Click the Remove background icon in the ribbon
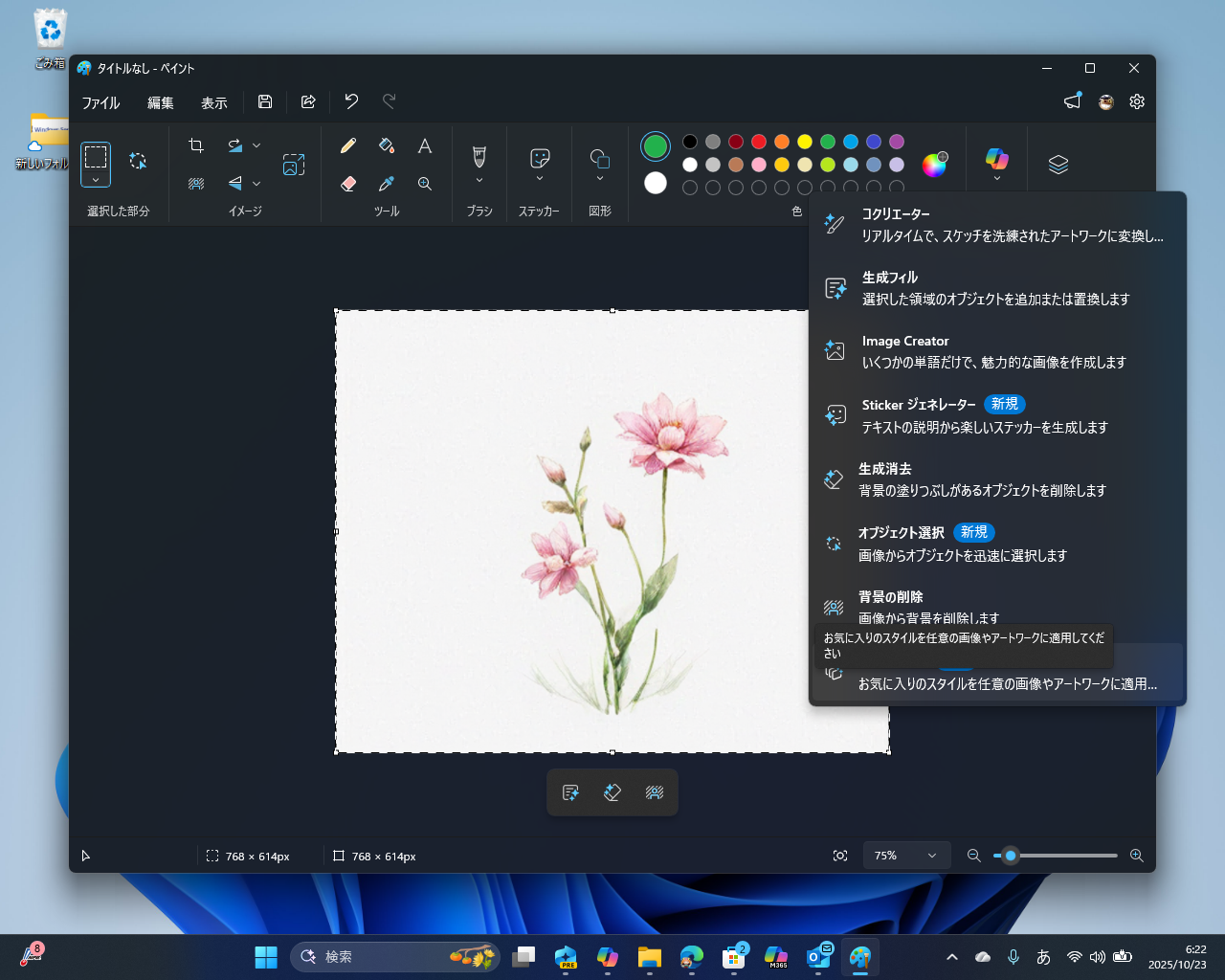This screenshot has height=980, width=1225. coord(195,183)
